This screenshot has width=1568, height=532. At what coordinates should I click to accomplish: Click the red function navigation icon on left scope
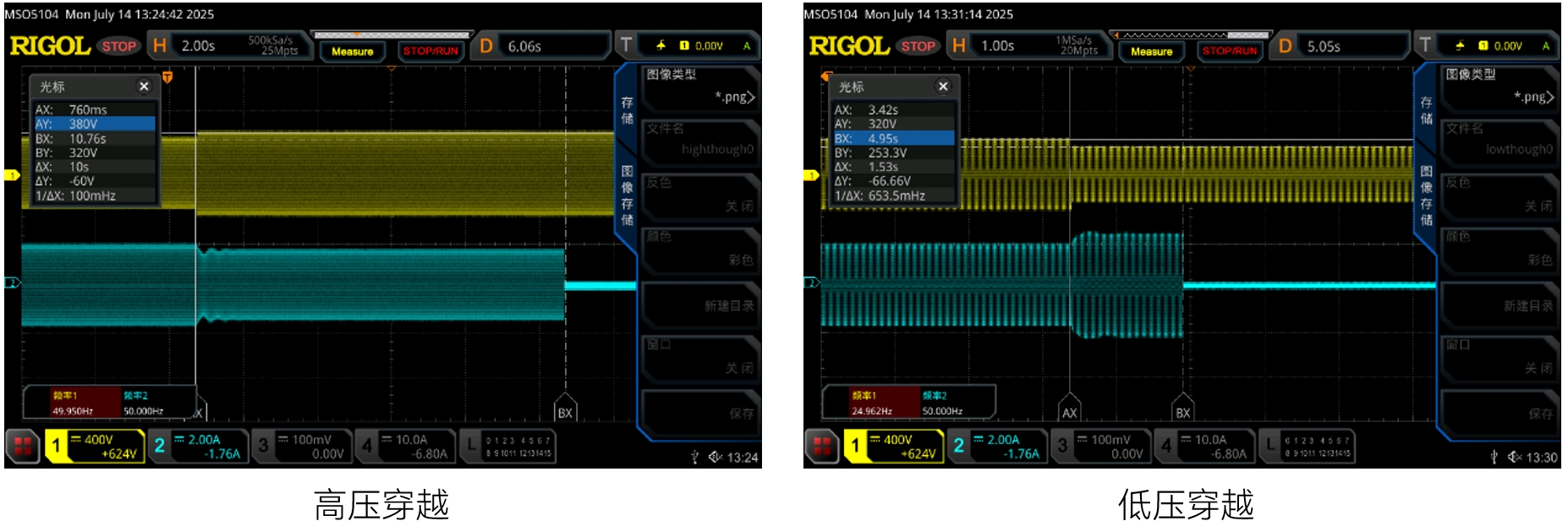(23, 447)
